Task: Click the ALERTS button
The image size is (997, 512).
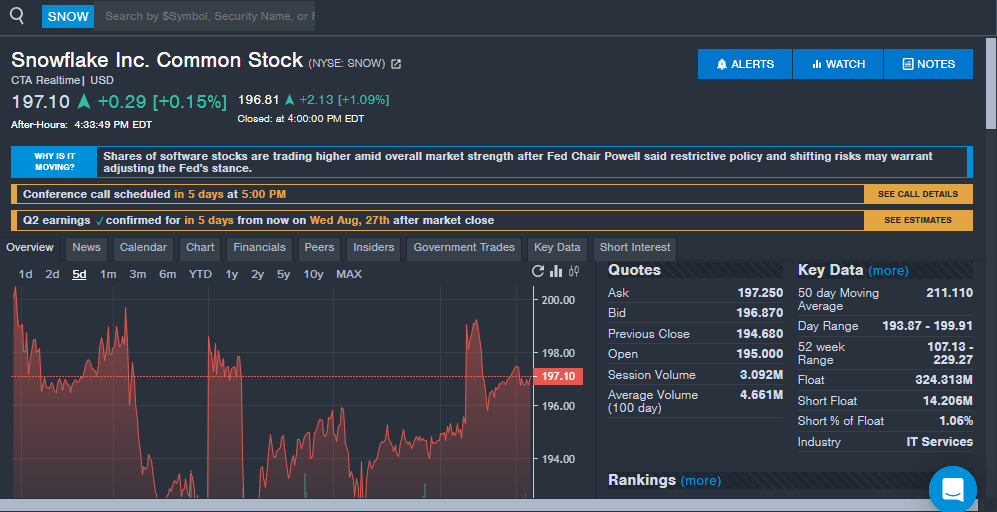Action: (745, 64)
